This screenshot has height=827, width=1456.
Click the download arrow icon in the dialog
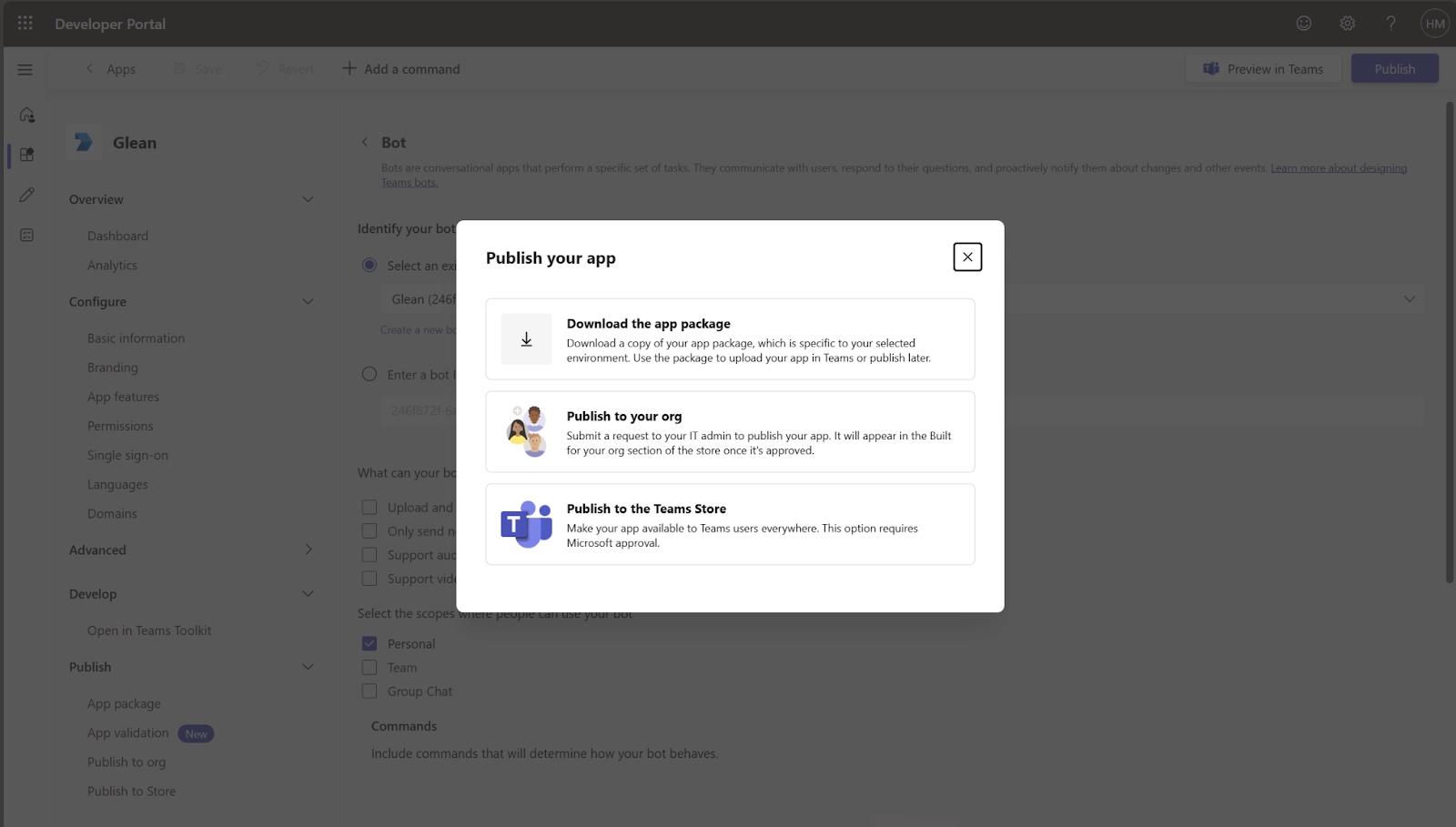pyautogui.click(x=526, y=339)
